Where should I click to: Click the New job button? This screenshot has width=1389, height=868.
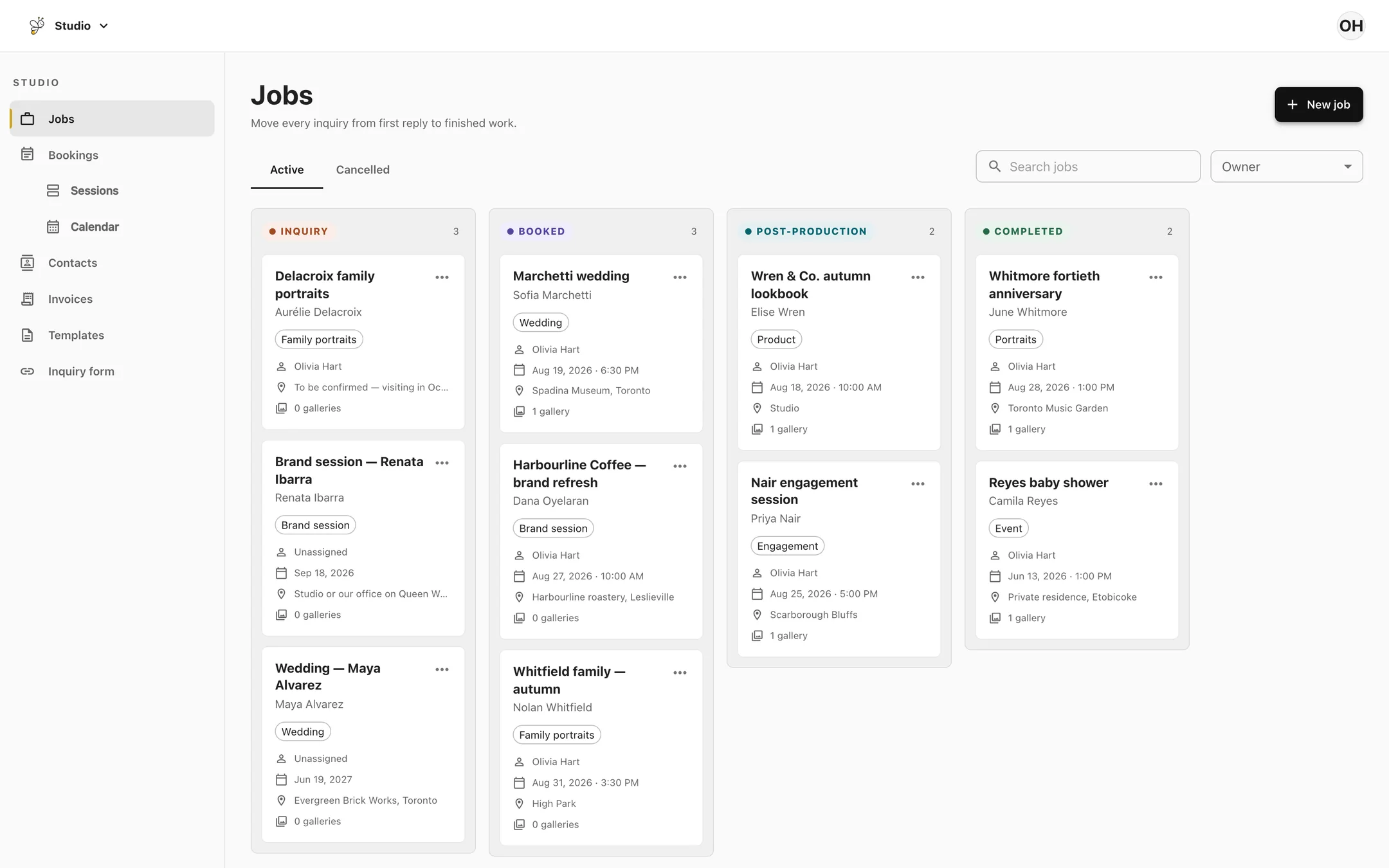pyautogui.click(x=1318, y=104)
